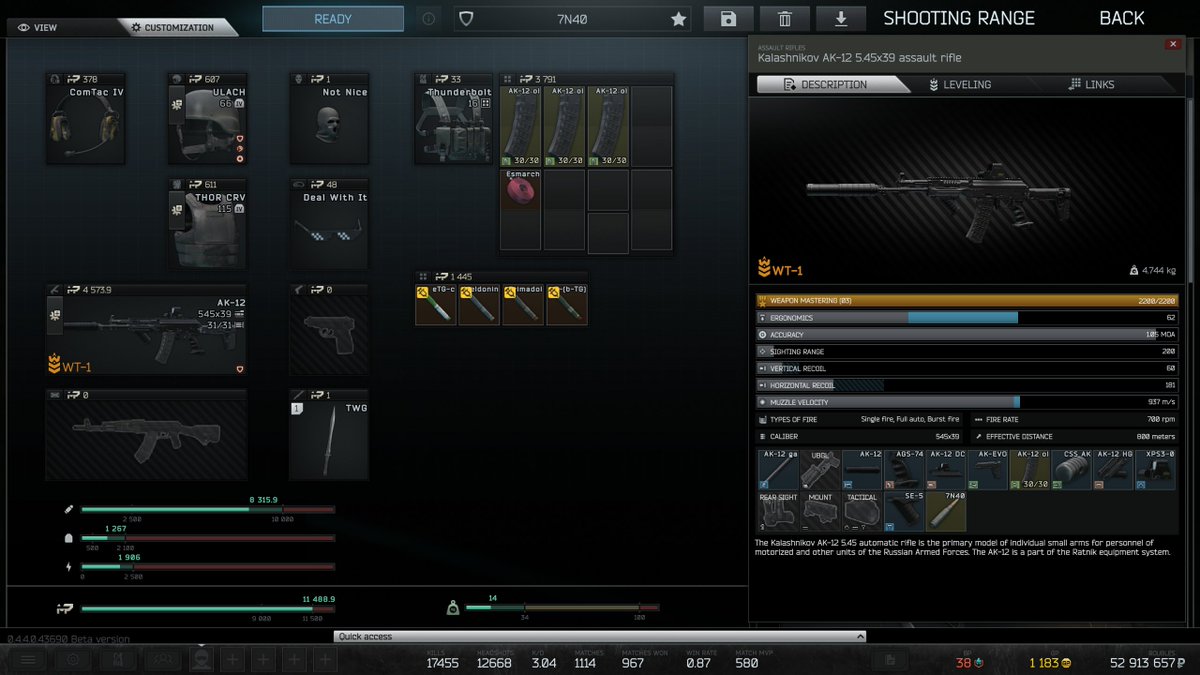Screen dimensions: 1200x675
Task: Toggle the favorite star for preset 7N40
Action: click(x=679, y=19)
